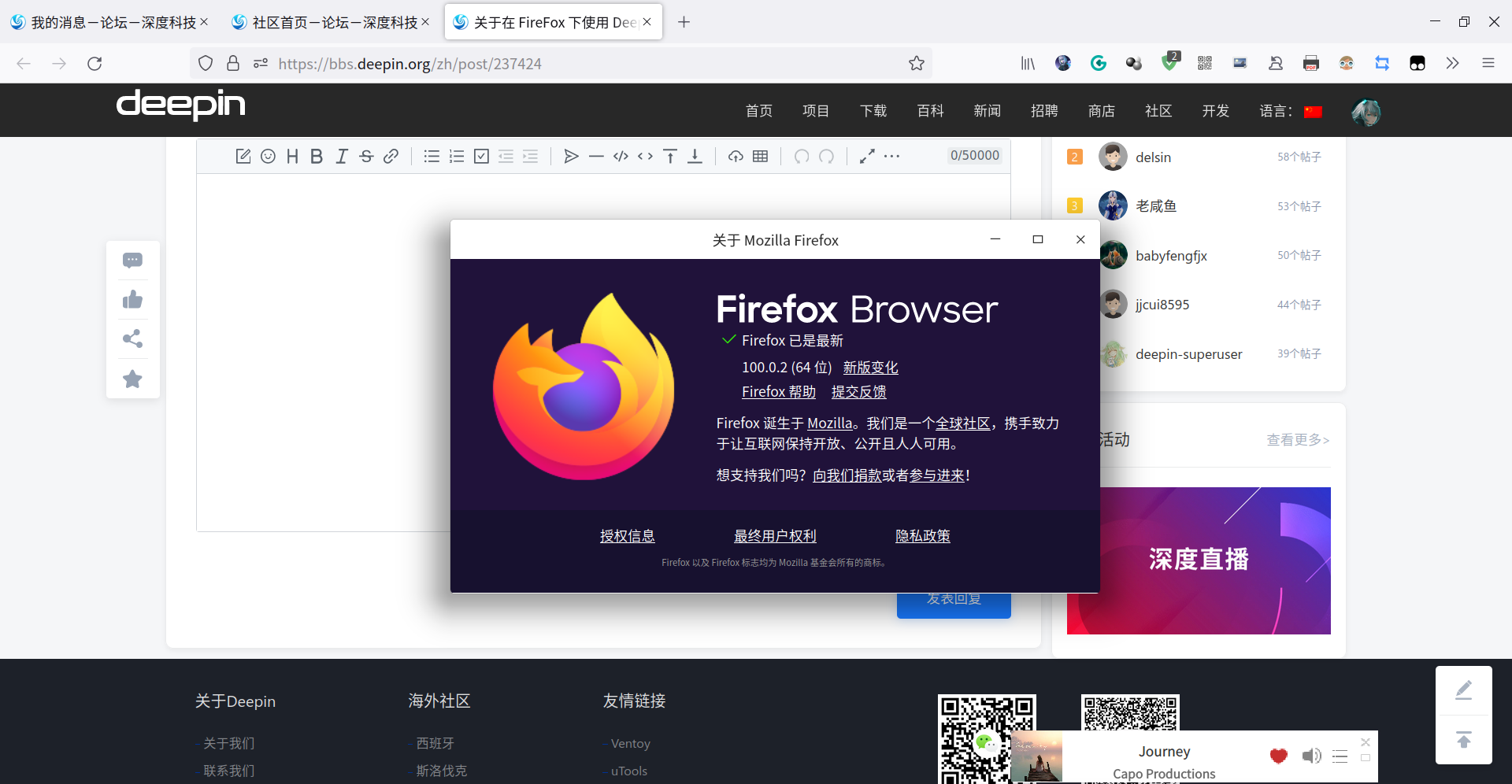This screenshot has width=1512, height=784.
Task: Open the 新版变化 link in the Firefox dialog
Action: (x=869, y=367)
